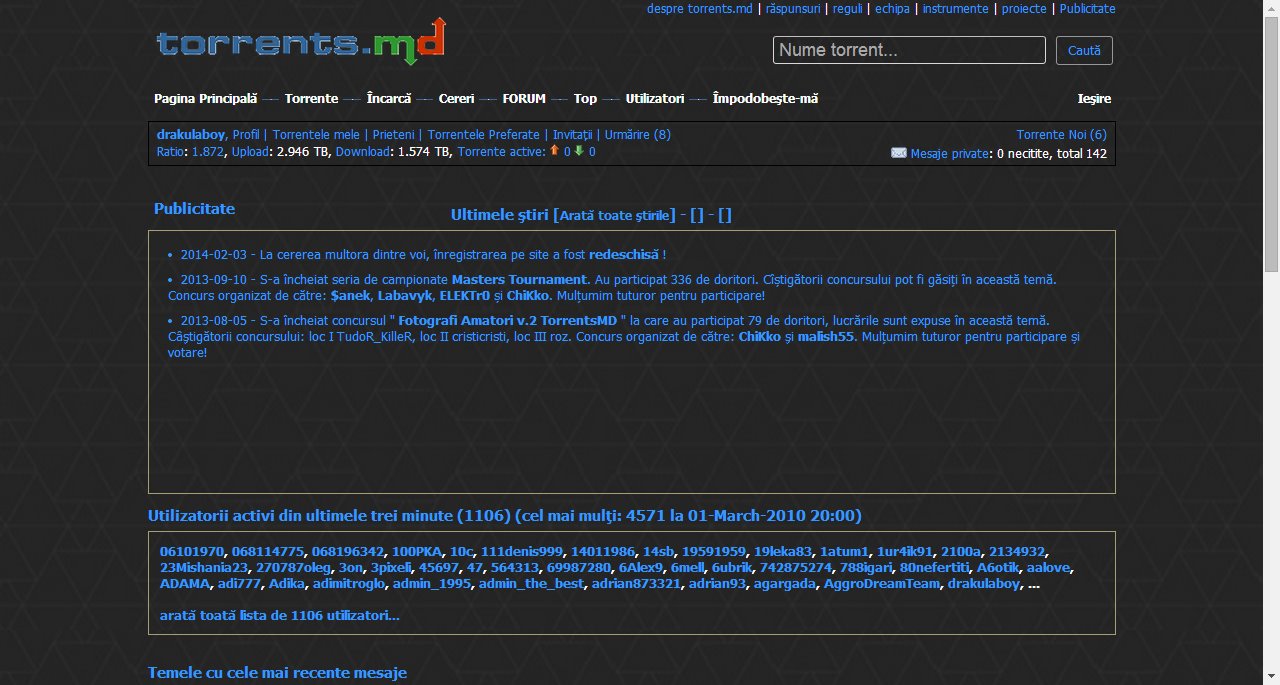Open user 23Mishania23 profile

203,567
